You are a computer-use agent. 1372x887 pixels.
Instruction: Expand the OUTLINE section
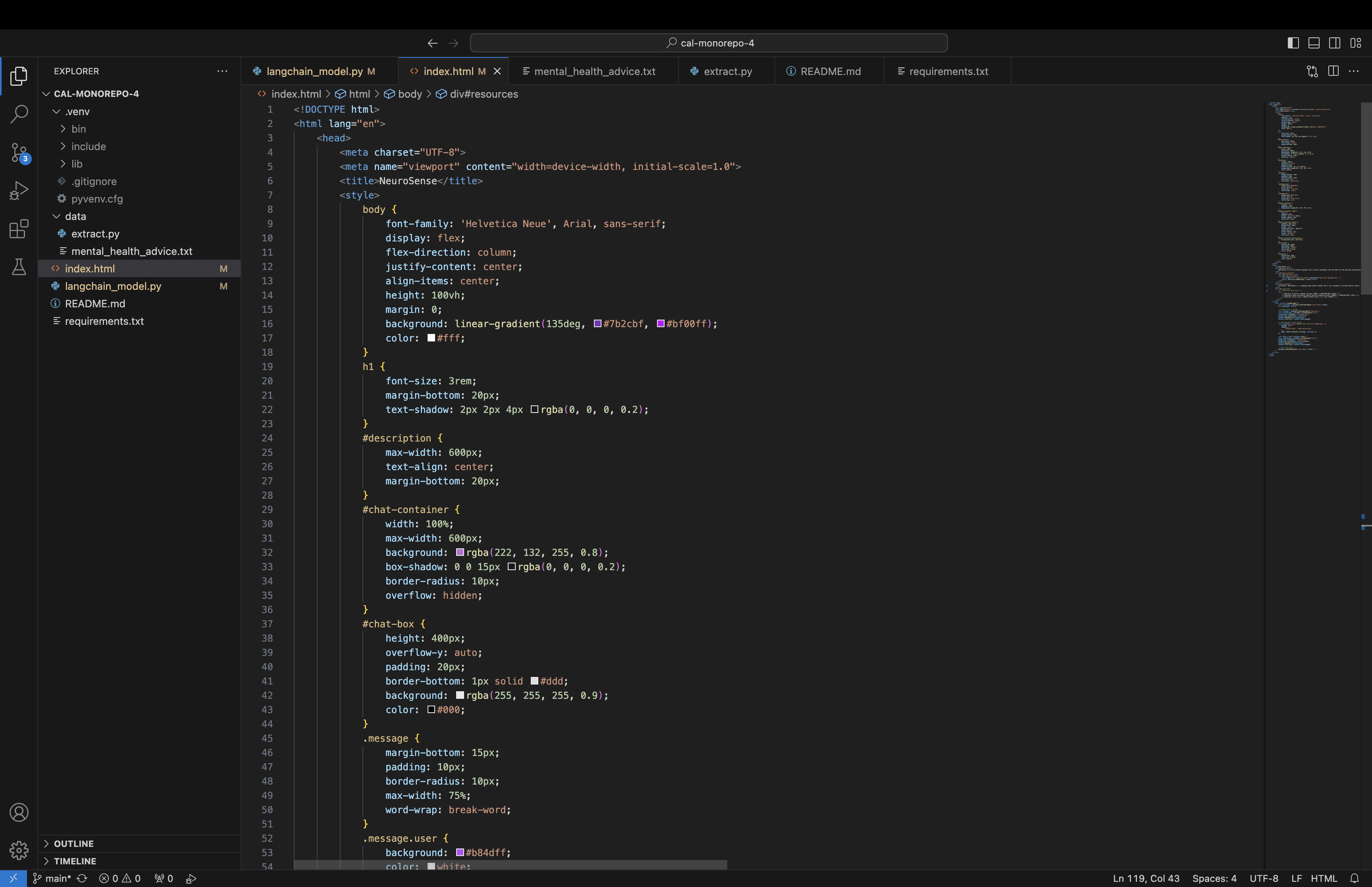pos(74,843)
